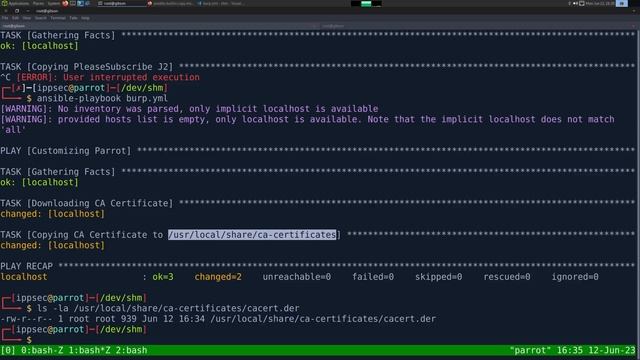This screenshot has height=360, width=640.
Task: Open the View menu of the terminal
Action: (27, 18)
